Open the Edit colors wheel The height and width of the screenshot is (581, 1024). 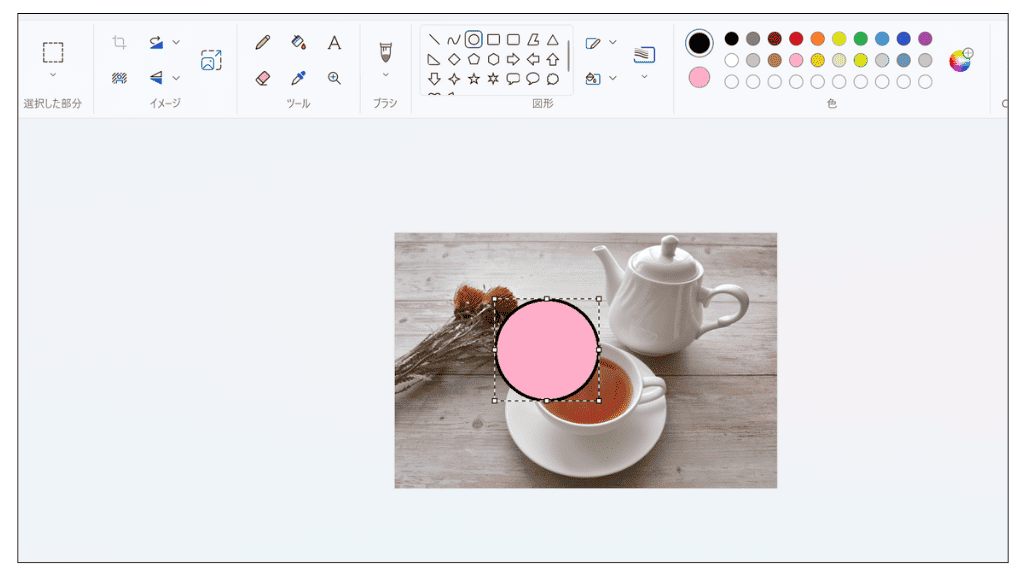960,60
